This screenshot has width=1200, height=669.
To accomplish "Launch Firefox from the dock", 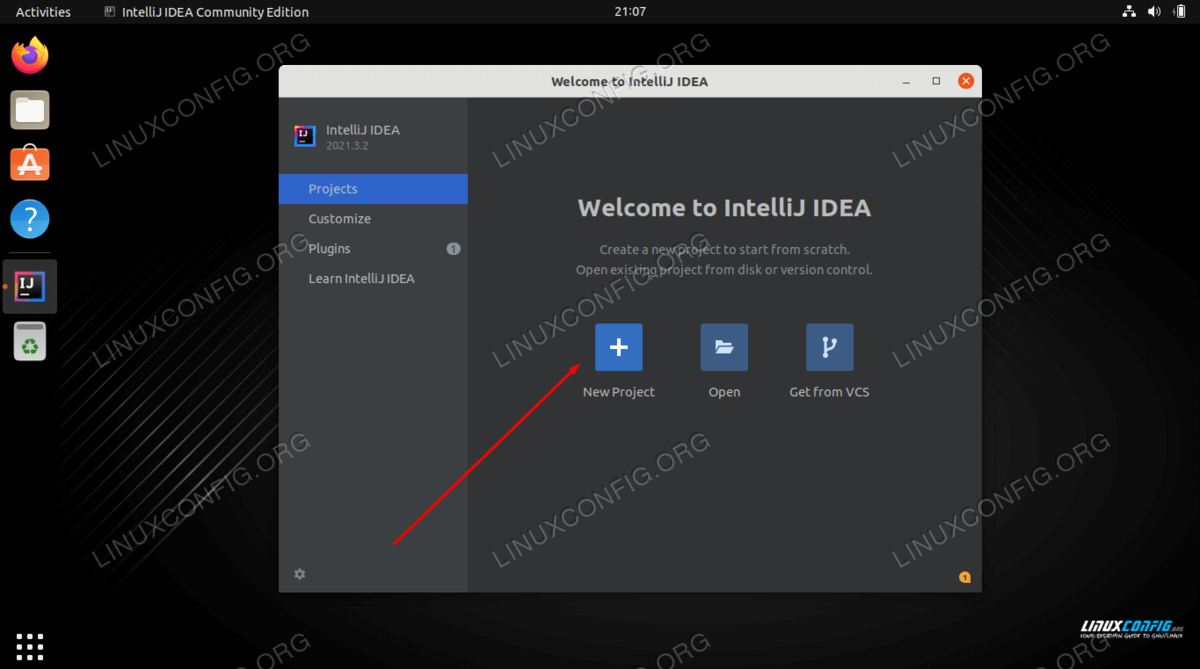I will [x=30, y=55].
